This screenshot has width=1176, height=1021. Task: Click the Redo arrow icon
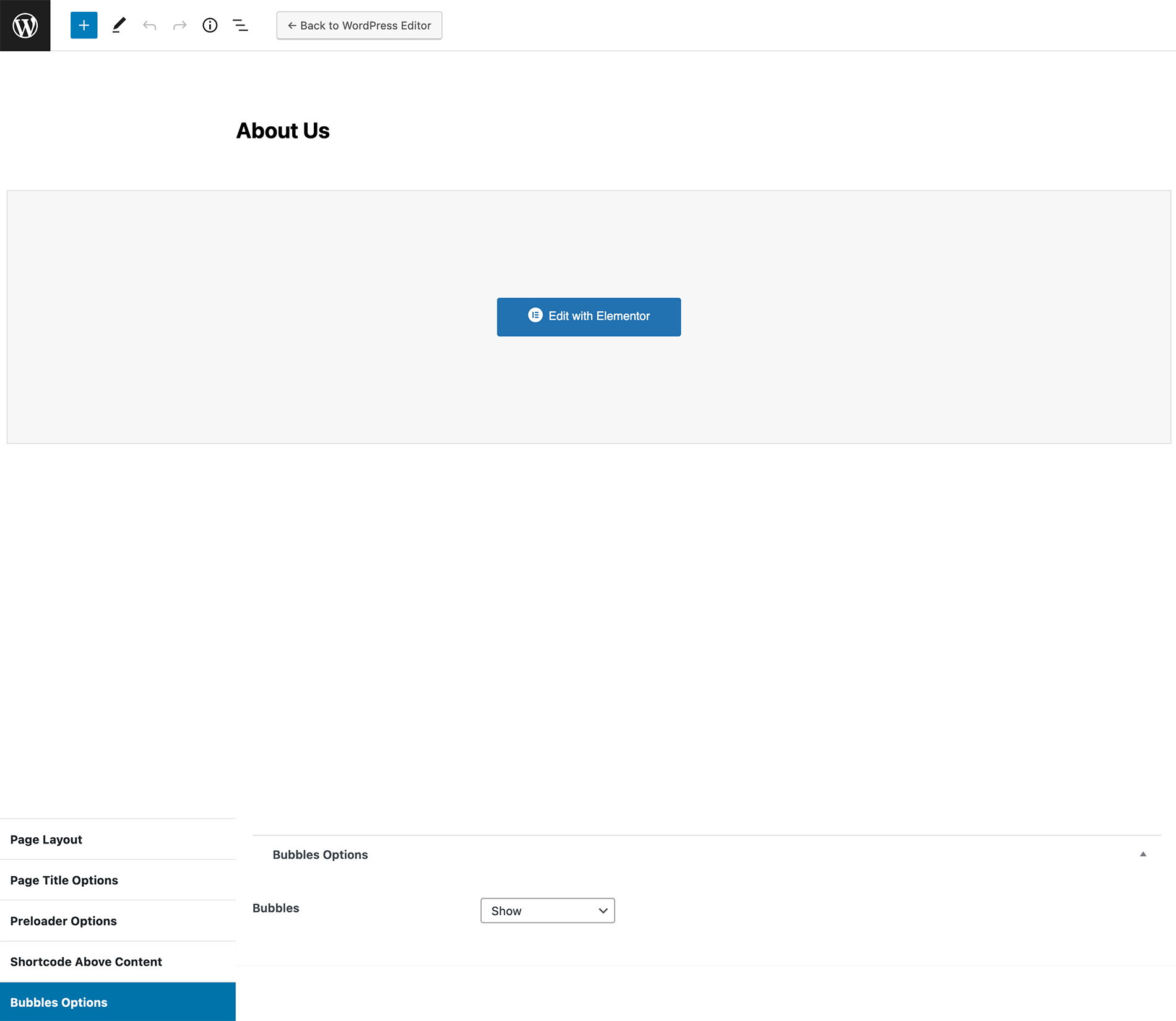[x=179, y=25]
